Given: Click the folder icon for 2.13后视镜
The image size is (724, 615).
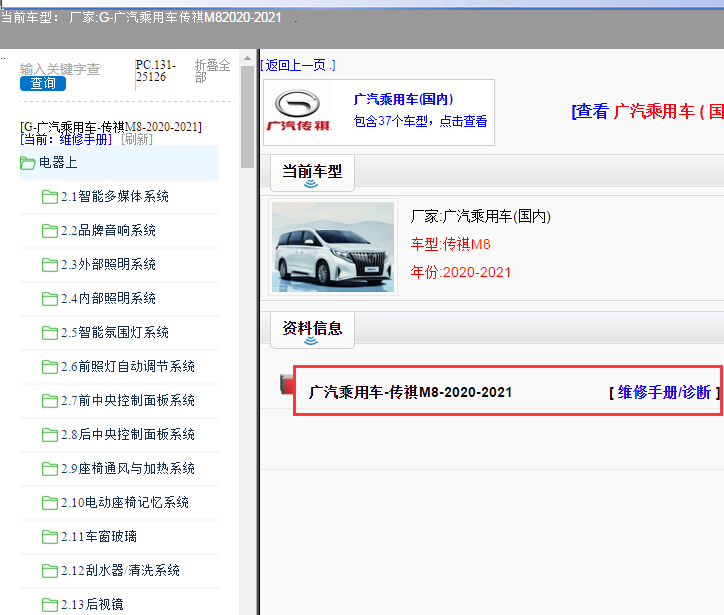Looking at the screenshot, I should pos(50,605).
